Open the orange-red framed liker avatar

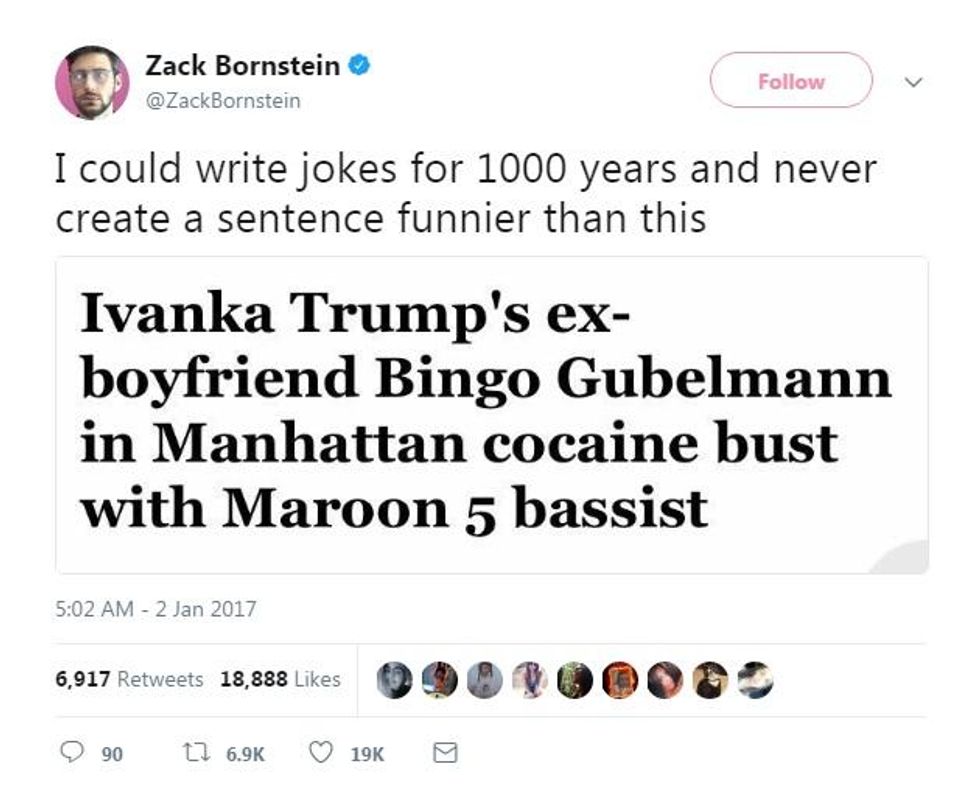tap(619, 680)
